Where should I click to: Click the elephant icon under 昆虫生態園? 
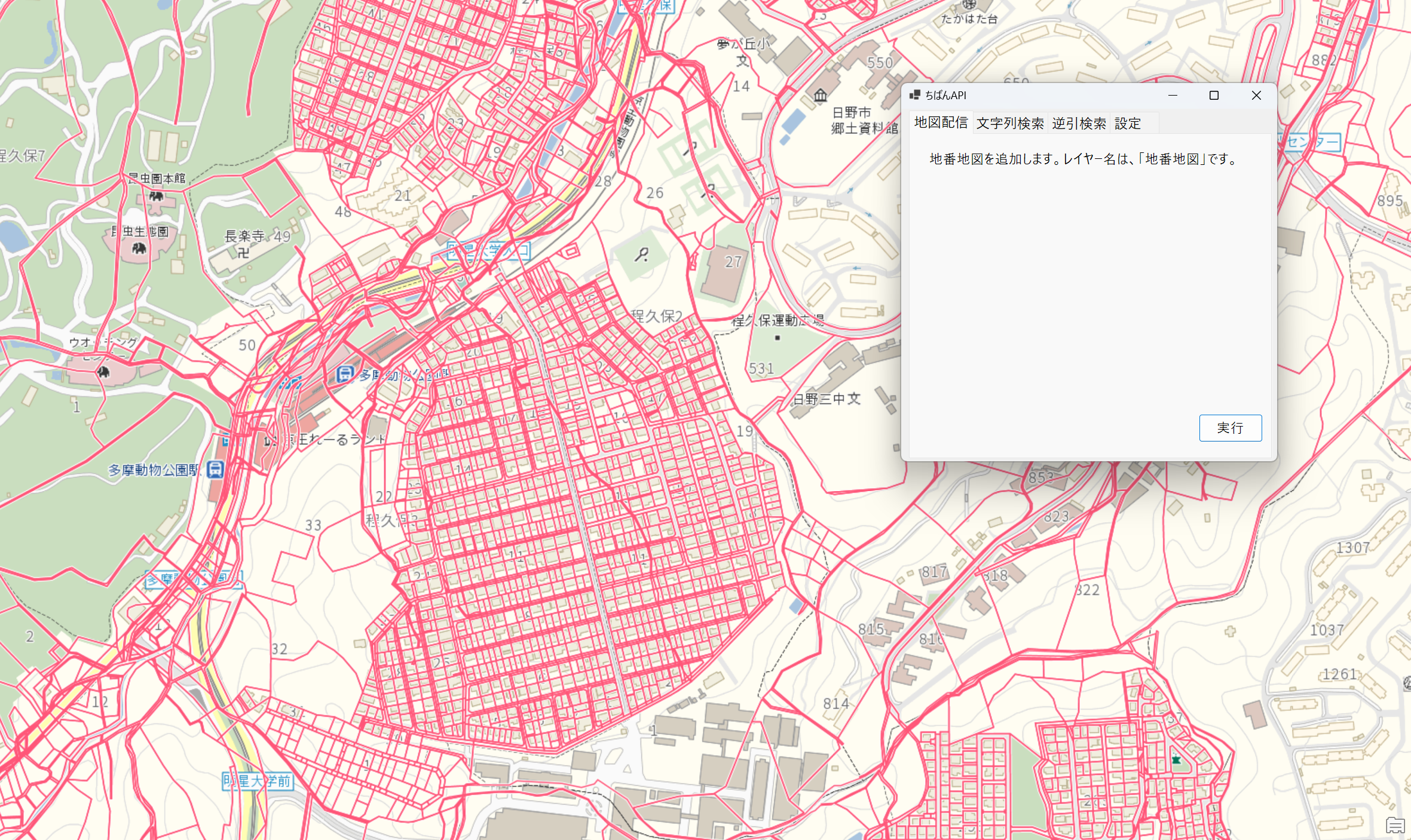(x=139, y=248)
